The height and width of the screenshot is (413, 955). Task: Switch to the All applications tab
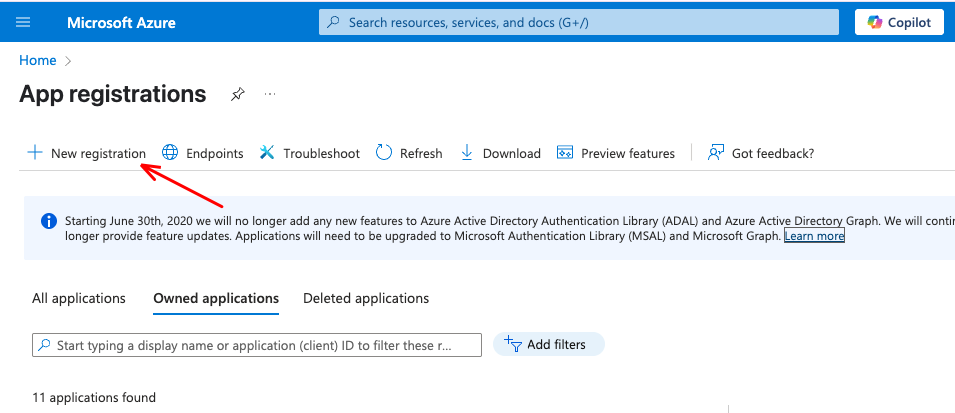point(79,298)
